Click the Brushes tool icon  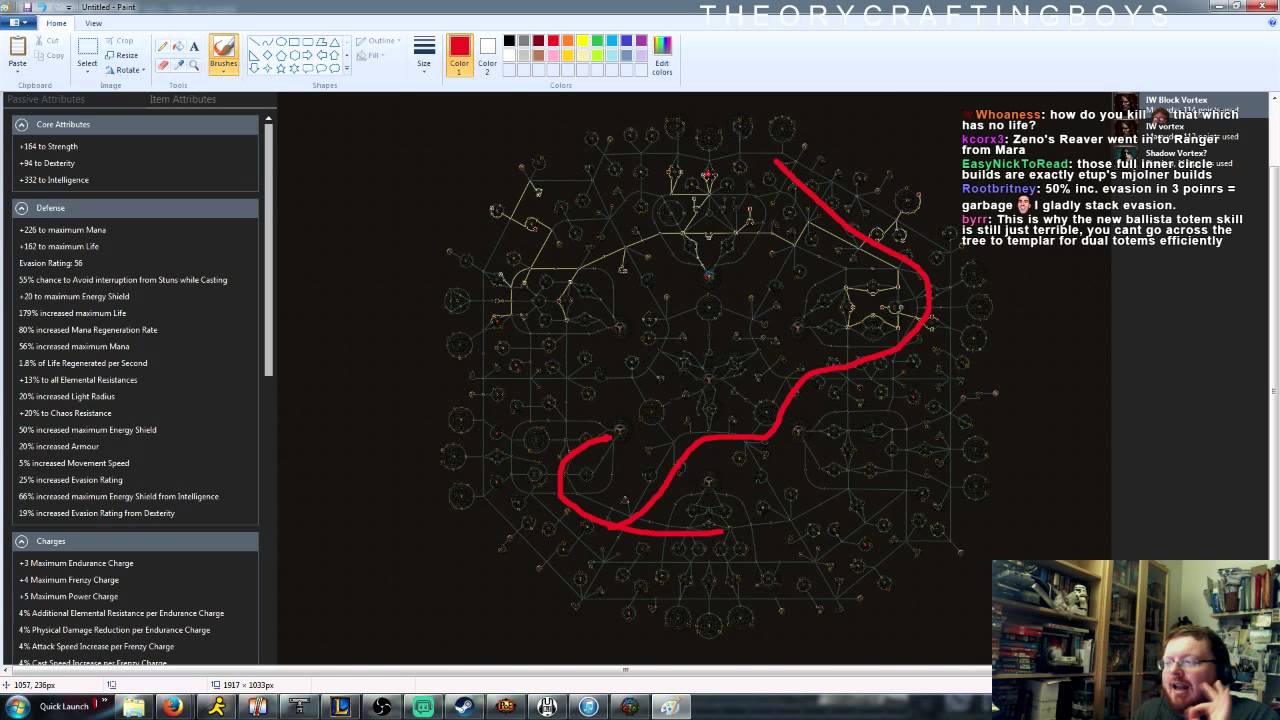223,47
